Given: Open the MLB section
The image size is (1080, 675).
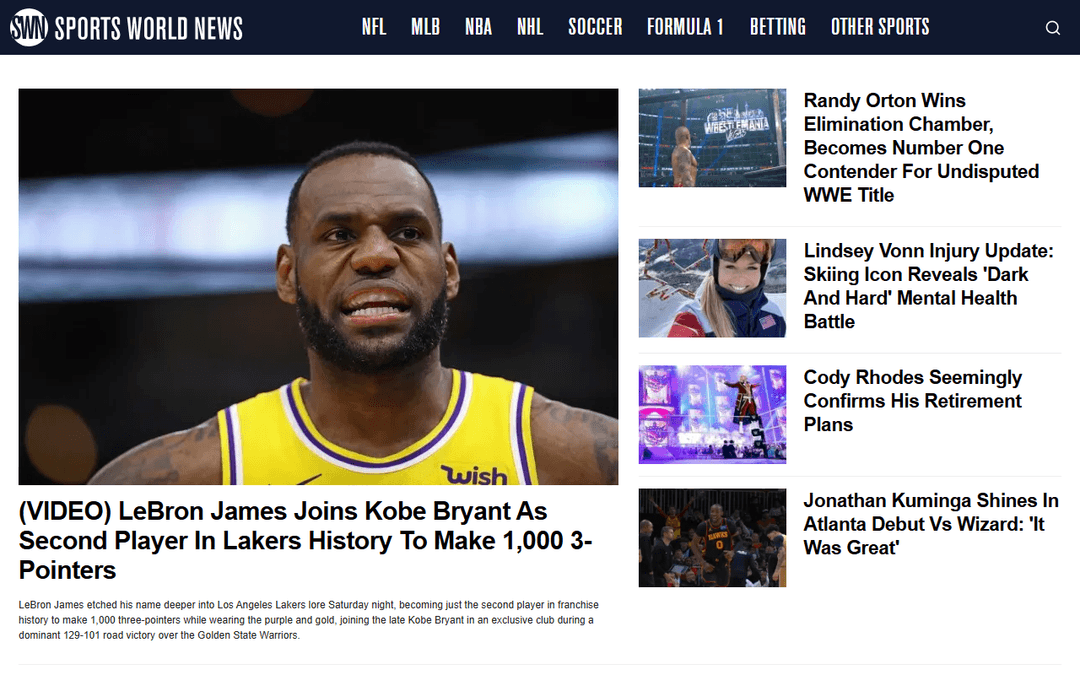Looking at the screenshot, I should 425,27.
